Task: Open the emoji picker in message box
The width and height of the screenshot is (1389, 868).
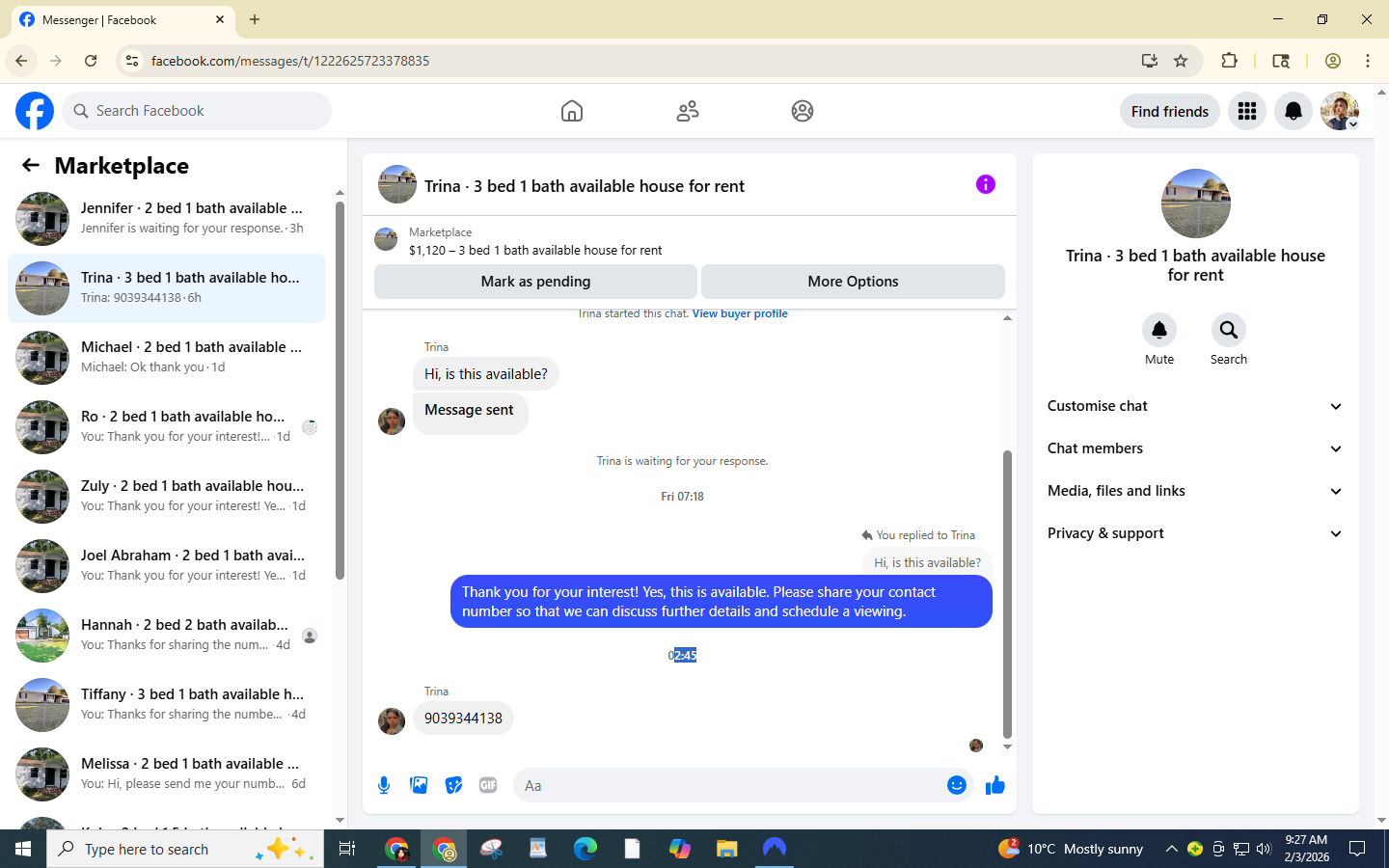Action: 956,785
